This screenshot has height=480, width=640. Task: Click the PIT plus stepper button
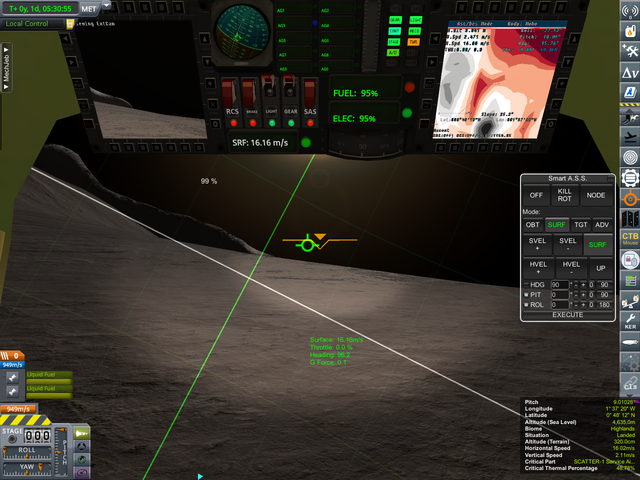pyautogui.click(x=584, y=295)
